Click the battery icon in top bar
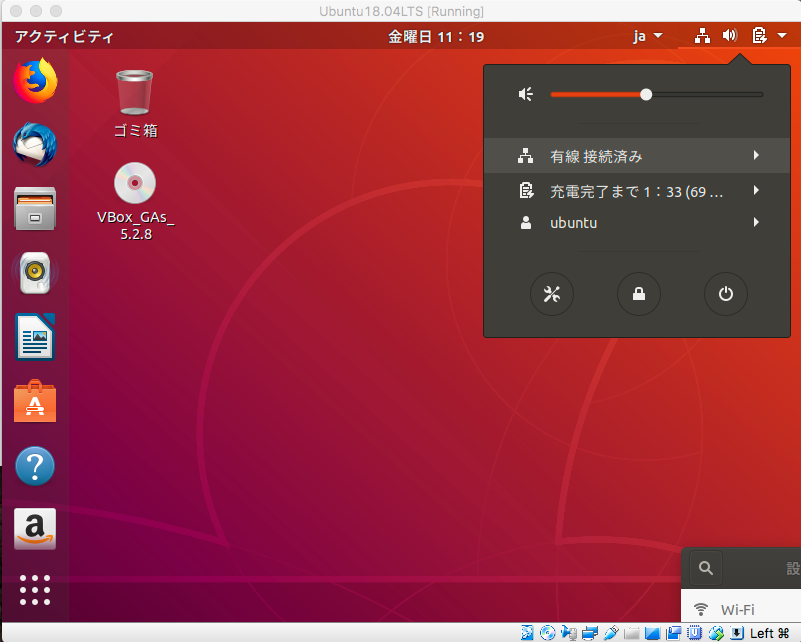801x642 pixels. [759, 35]
